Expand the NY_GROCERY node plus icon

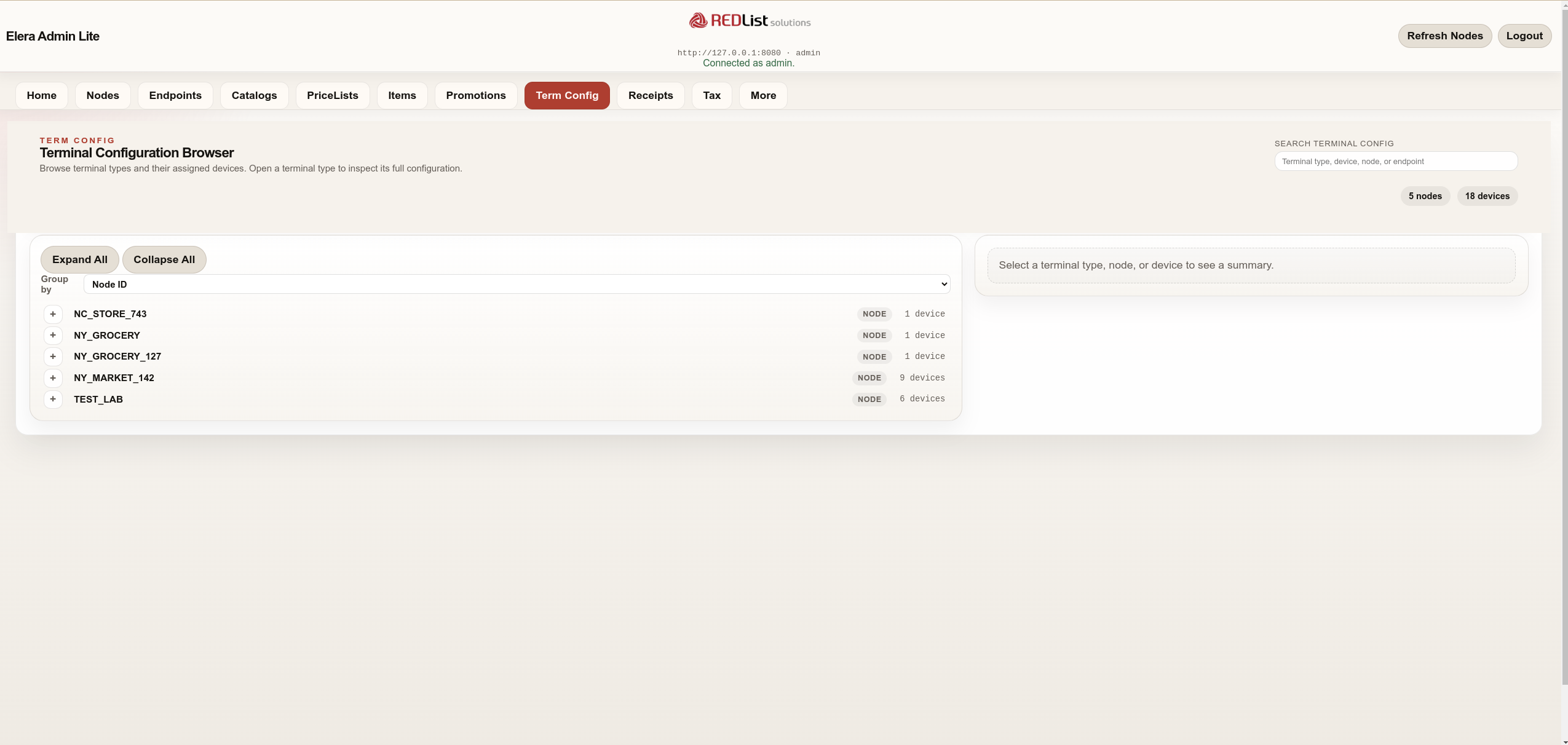(53, 335)
